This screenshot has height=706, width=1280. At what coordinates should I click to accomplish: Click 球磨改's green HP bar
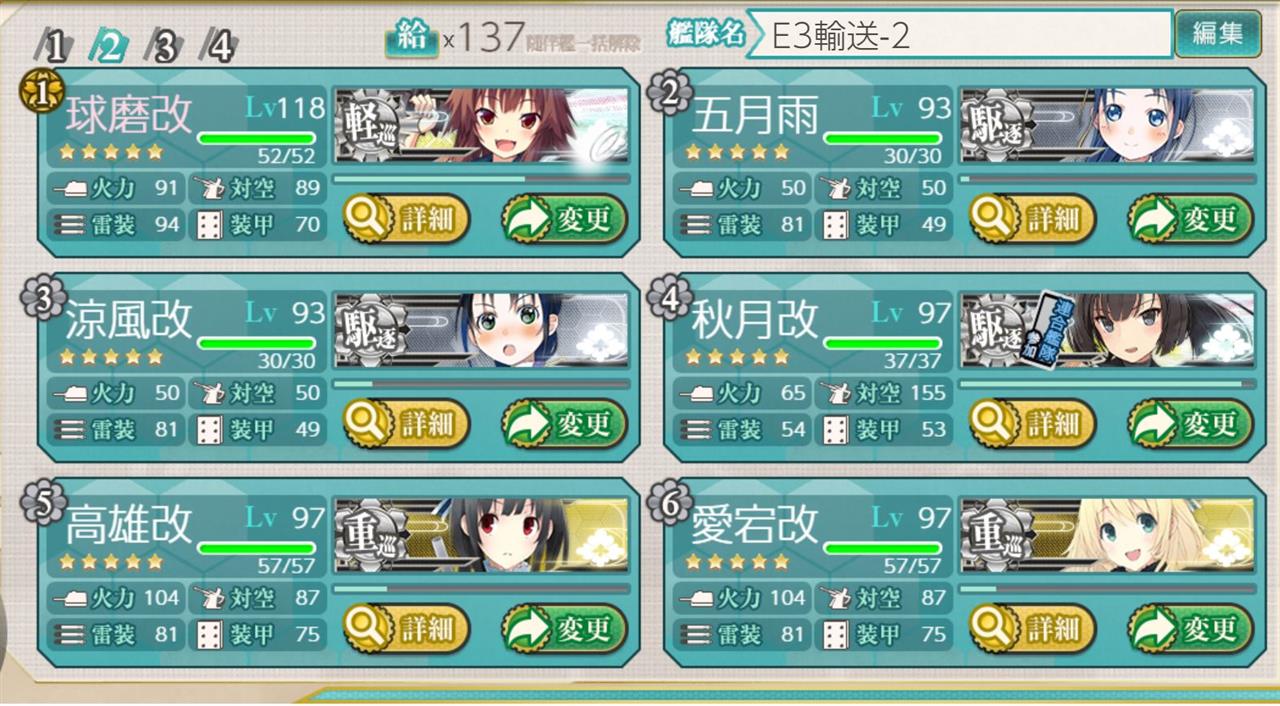click(257, 138)
